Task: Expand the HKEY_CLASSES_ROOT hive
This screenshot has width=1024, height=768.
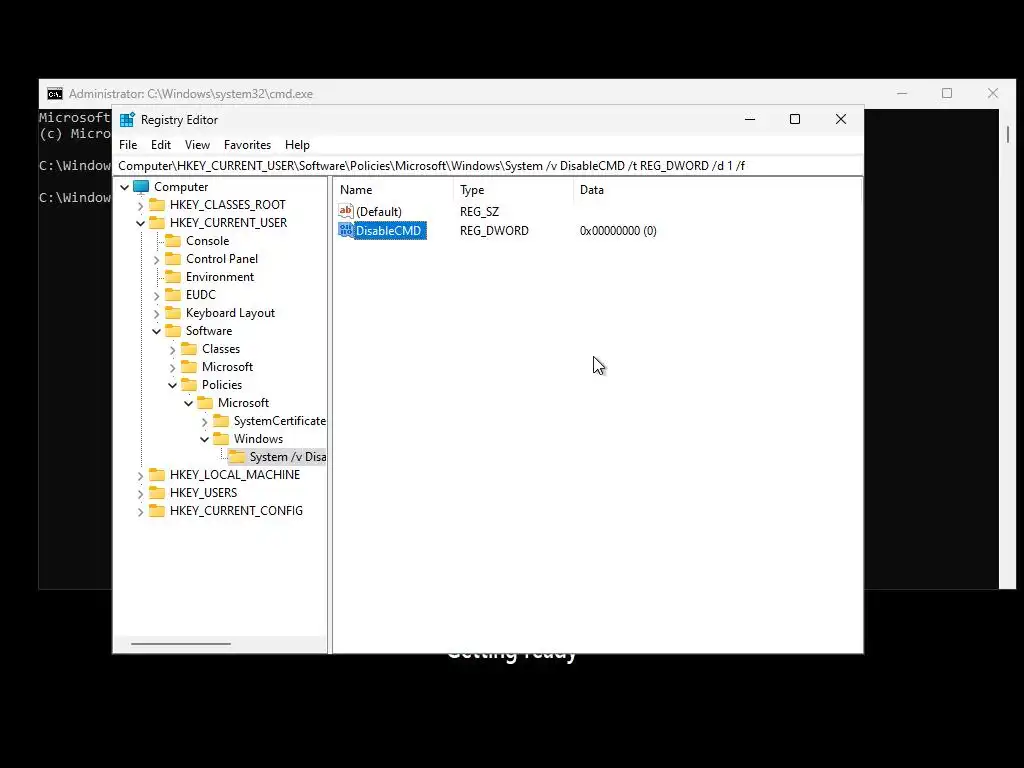Action: (x=140, y=206)
